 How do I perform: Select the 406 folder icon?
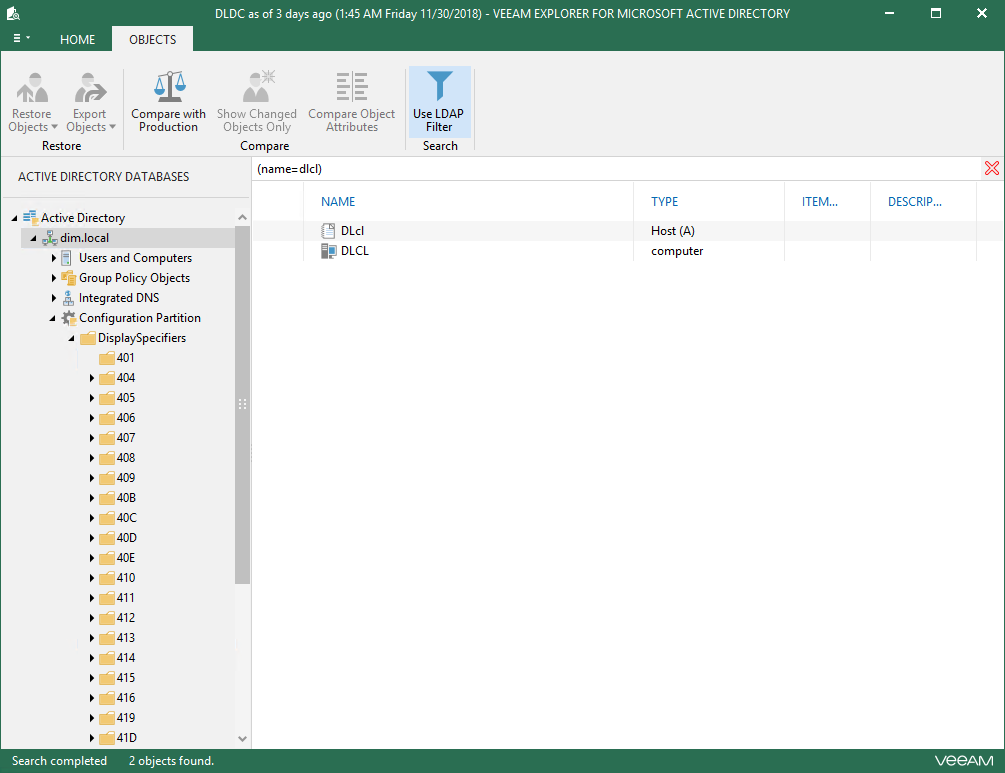point(107,418)
